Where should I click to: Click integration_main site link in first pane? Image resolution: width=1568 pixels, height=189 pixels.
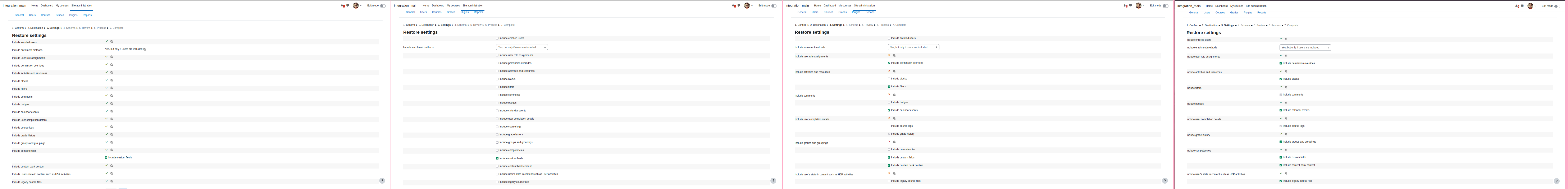15,5
